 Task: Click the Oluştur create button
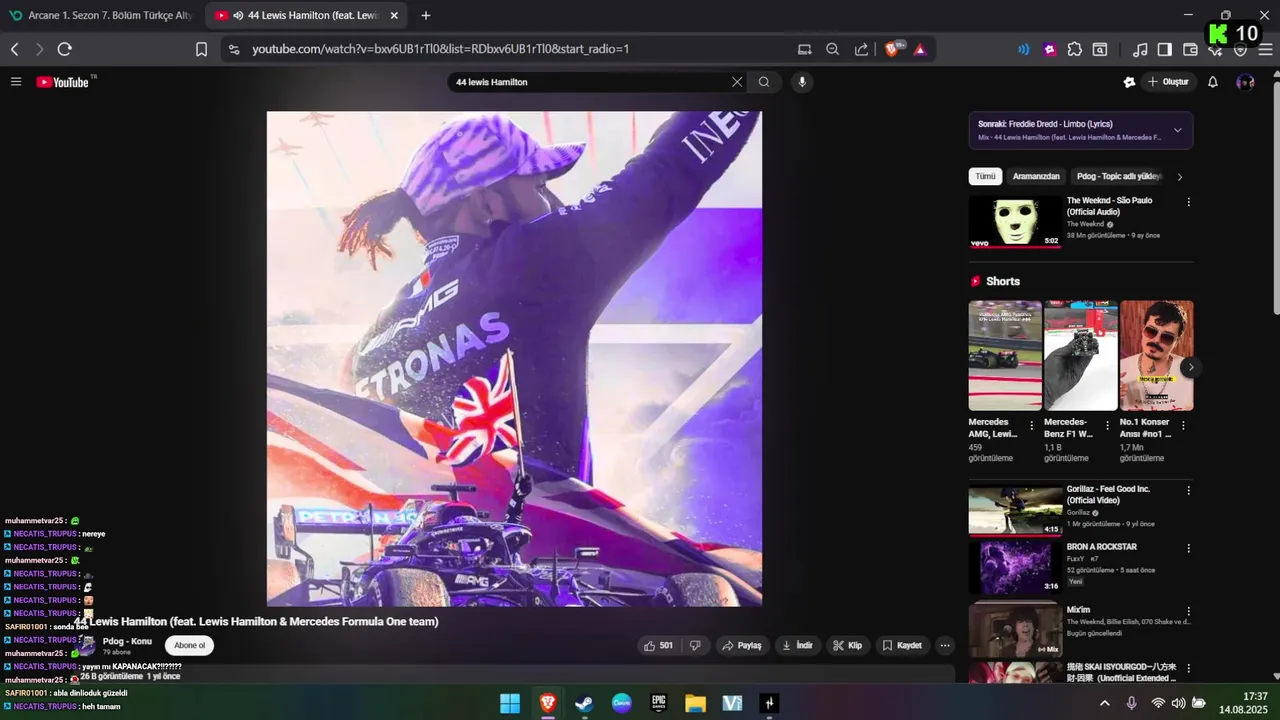1169,82
